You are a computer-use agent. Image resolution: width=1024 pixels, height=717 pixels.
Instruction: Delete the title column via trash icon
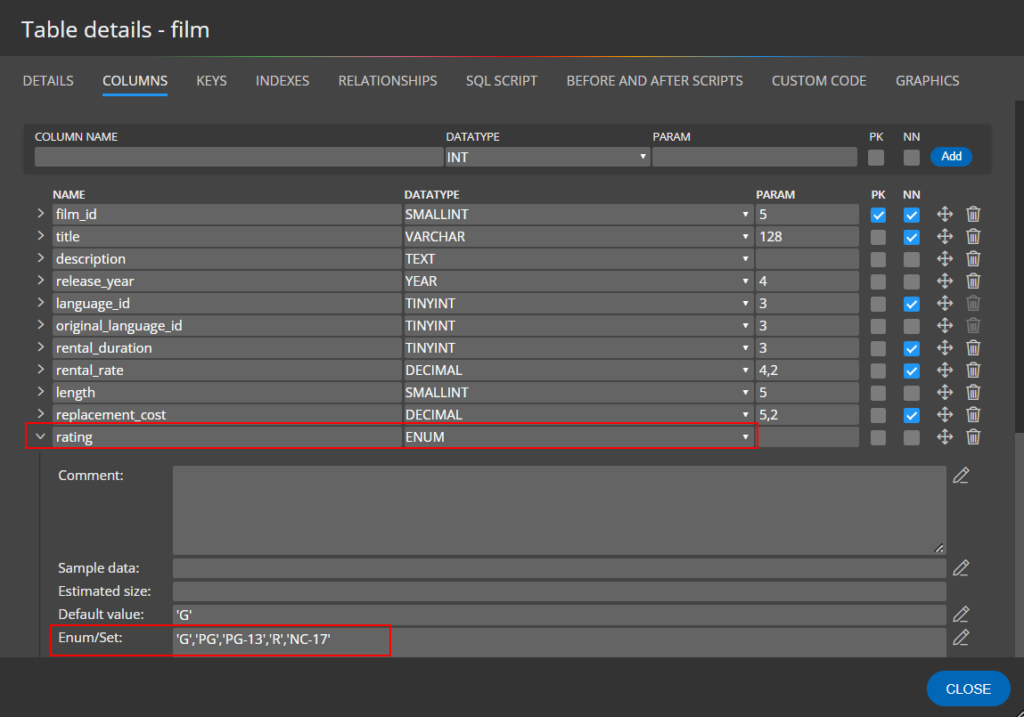click(973, 236)
